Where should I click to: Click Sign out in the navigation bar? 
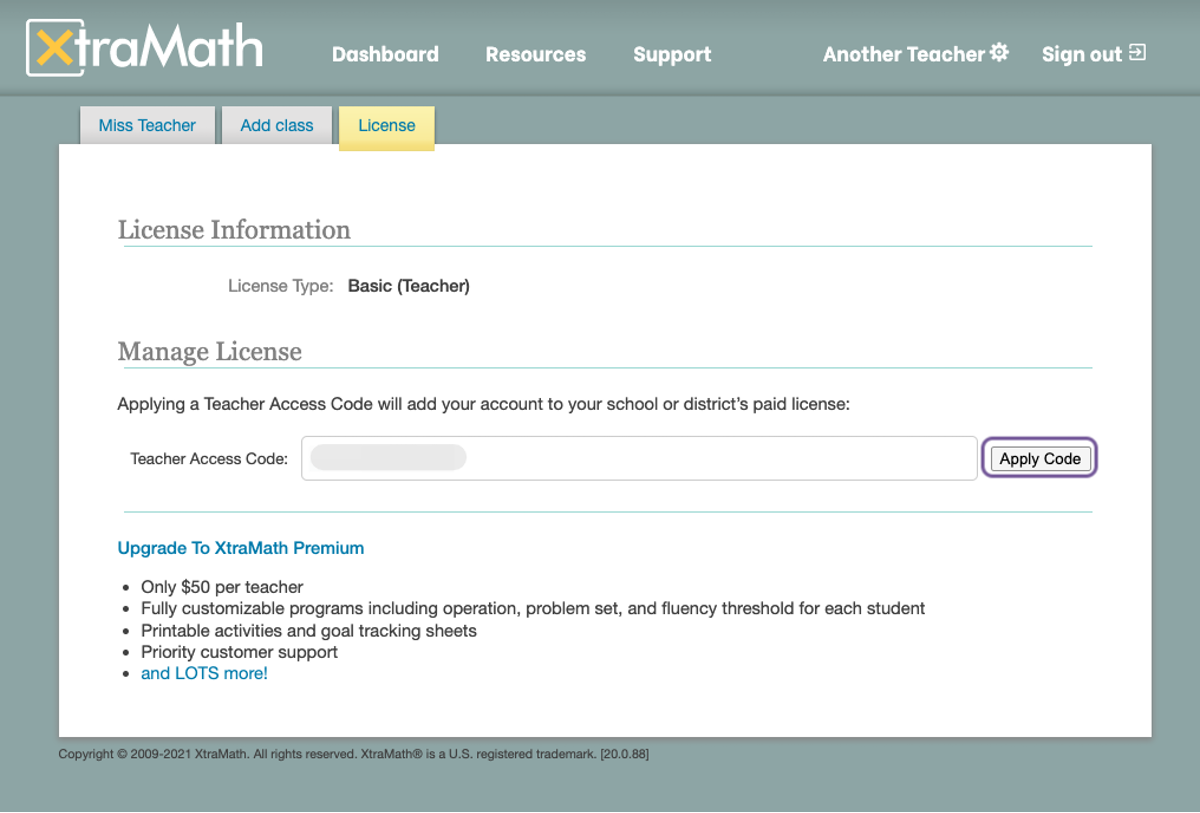point(1081,54)
